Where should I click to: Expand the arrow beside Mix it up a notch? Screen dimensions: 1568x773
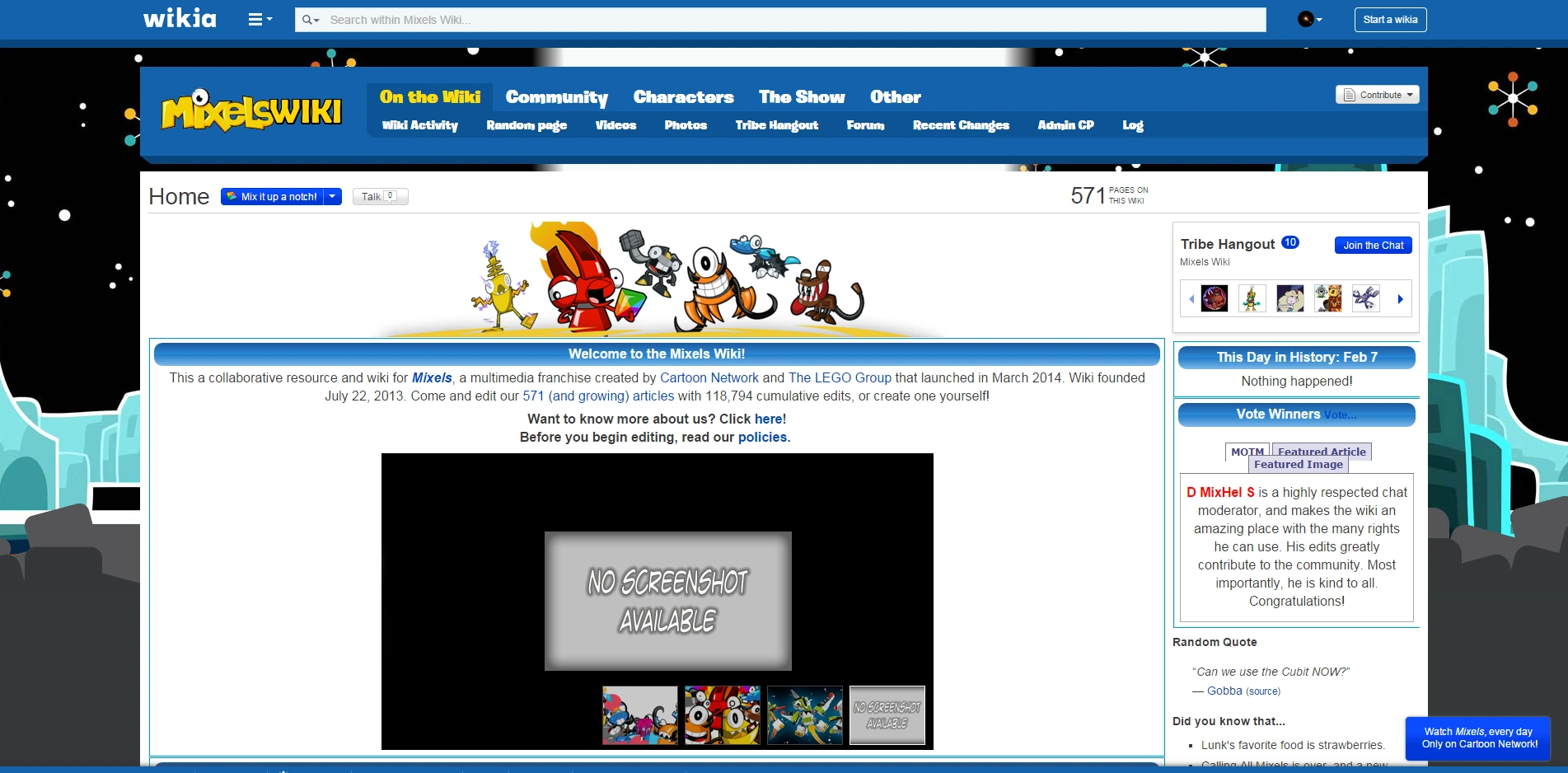tap(332, 197)
